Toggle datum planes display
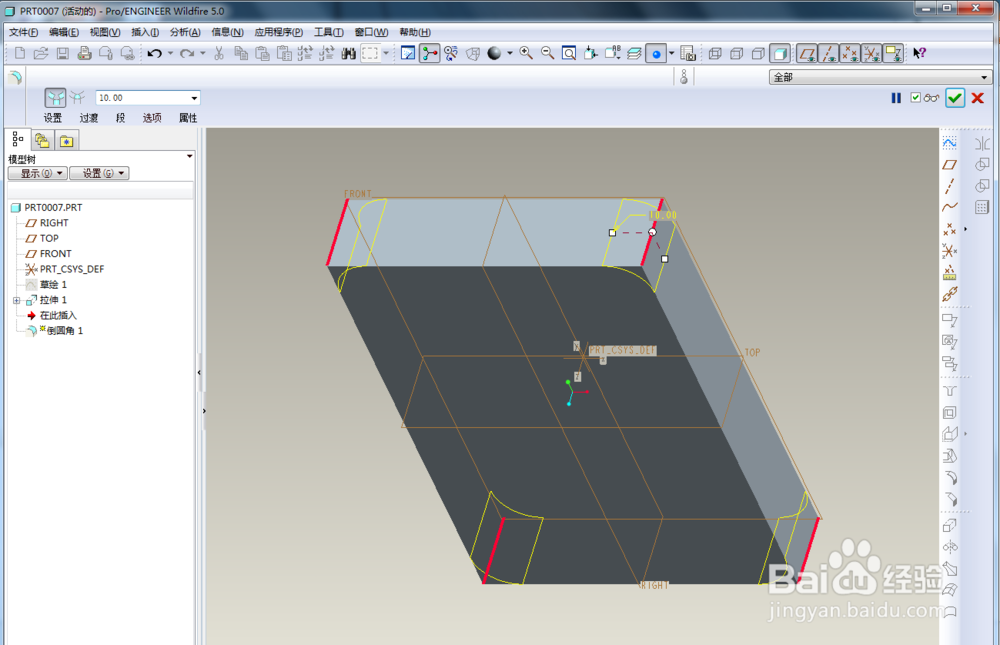 (807, 54)
